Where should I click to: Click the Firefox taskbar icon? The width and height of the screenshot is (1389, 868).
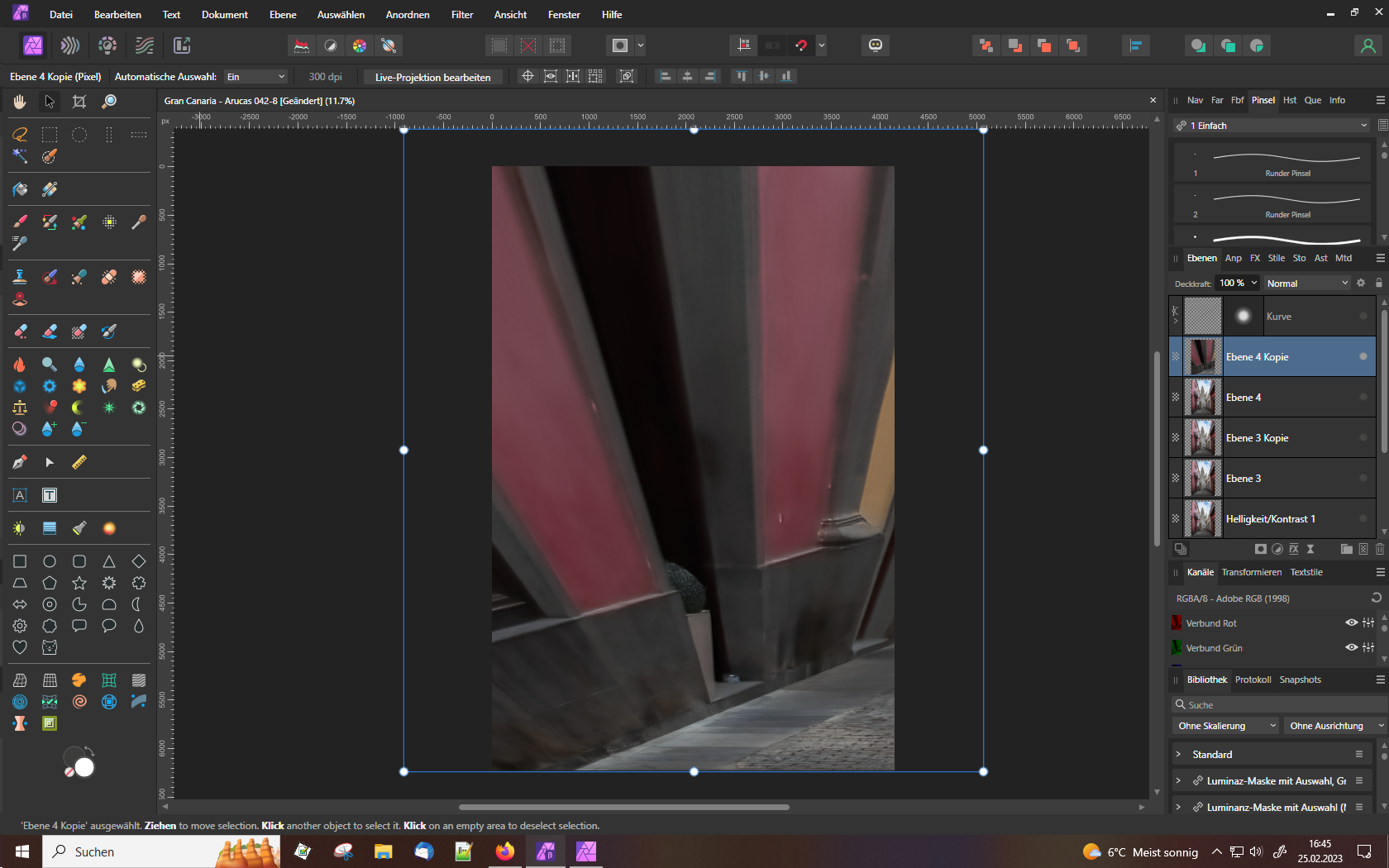point(504,851)
